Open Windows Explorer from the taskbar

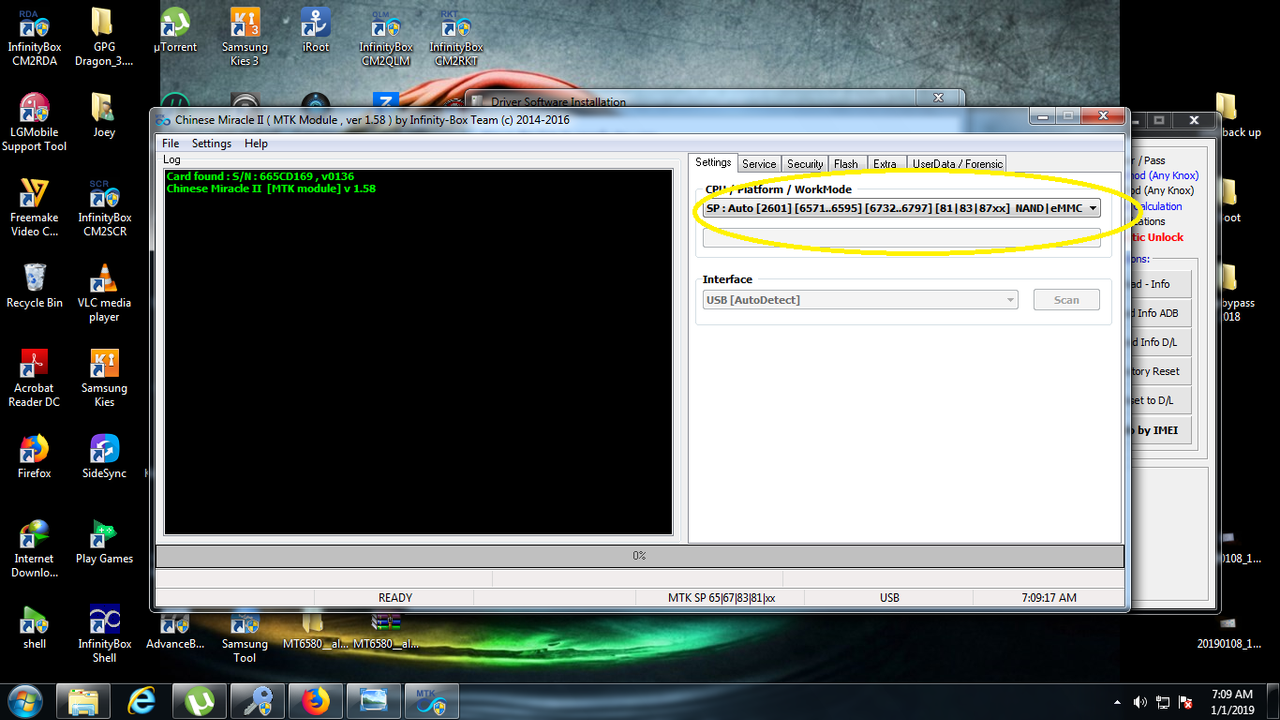[82, 701]
